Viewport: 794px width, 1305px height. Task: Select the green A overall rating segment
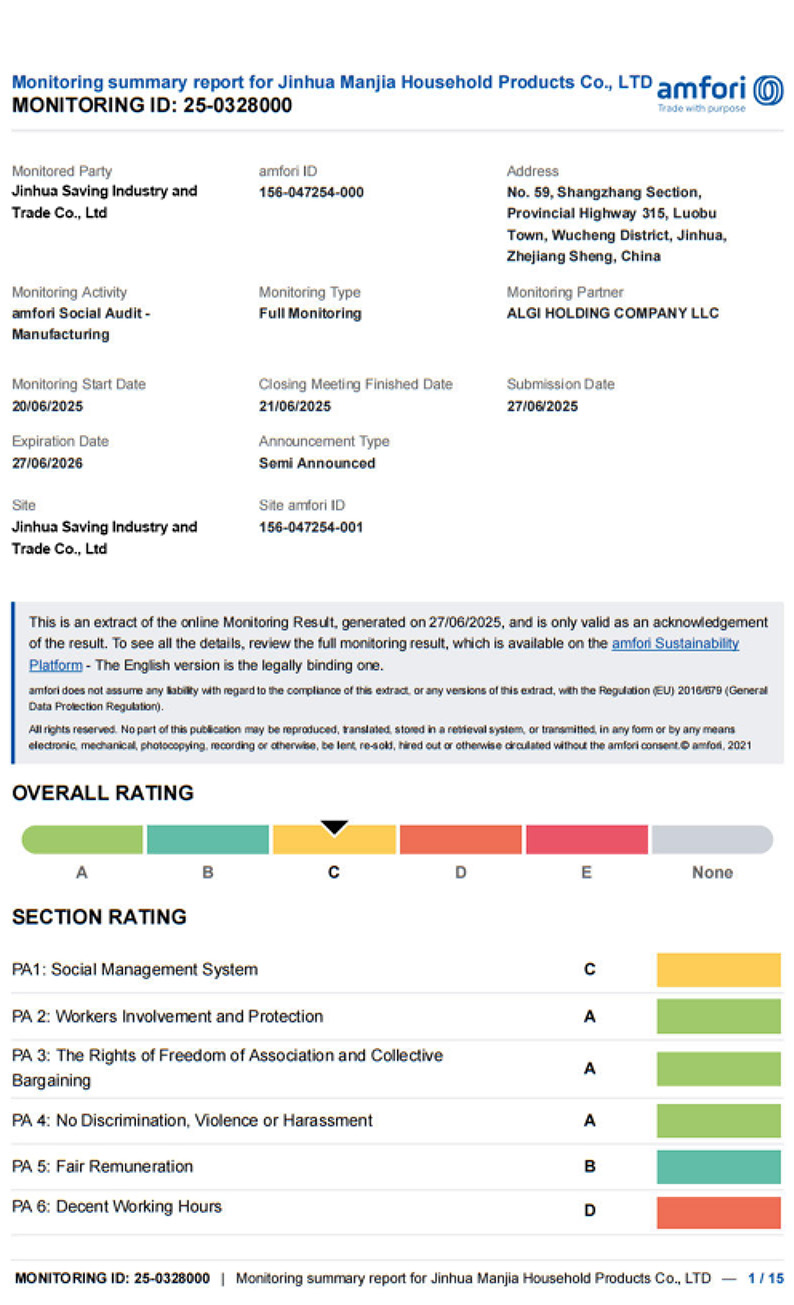tap(82, 840)
